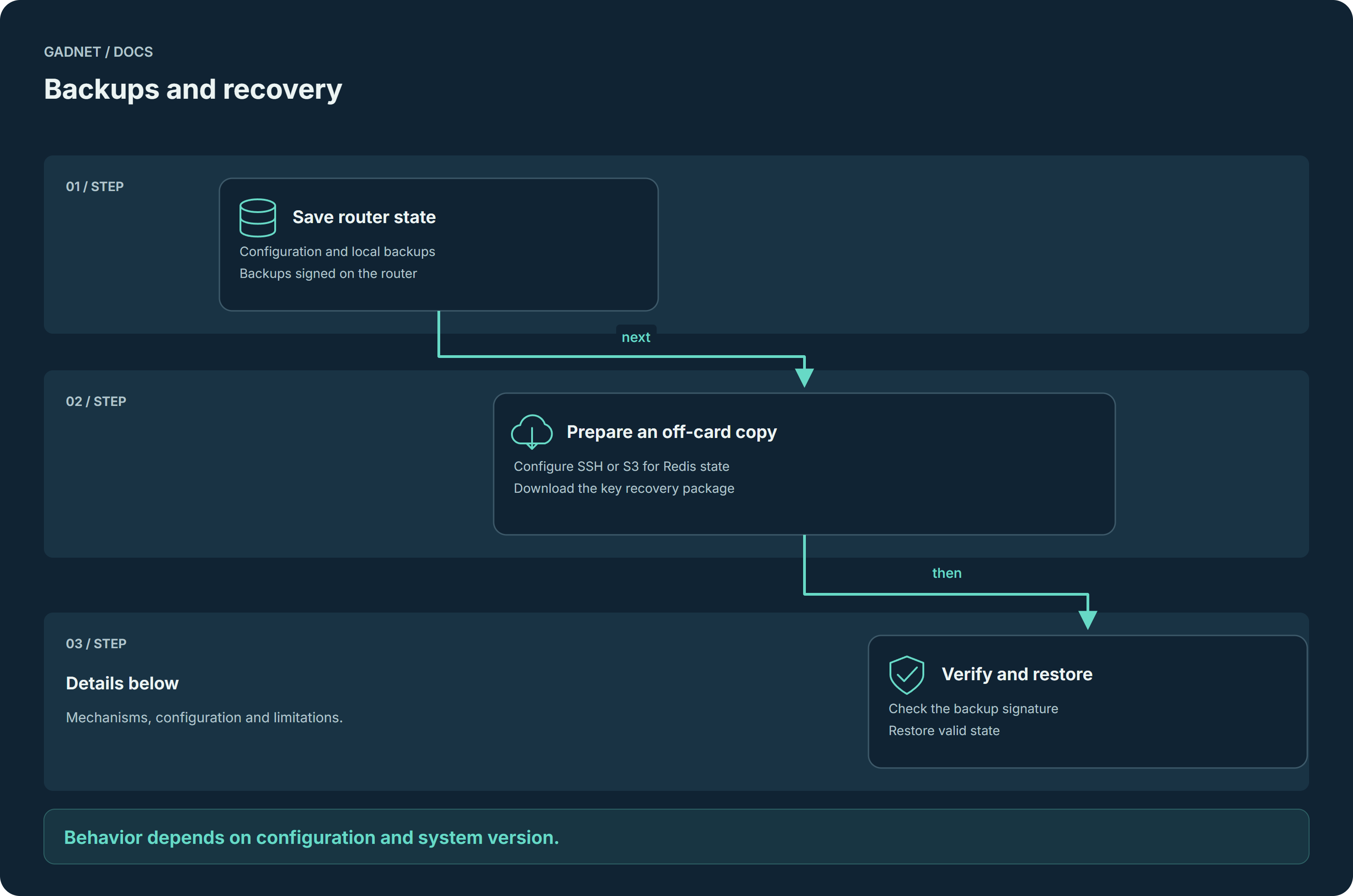The height and width of the screenshot is (896, 1353).
Task: Click the 'next' connector label
Action: click(636, 337)
